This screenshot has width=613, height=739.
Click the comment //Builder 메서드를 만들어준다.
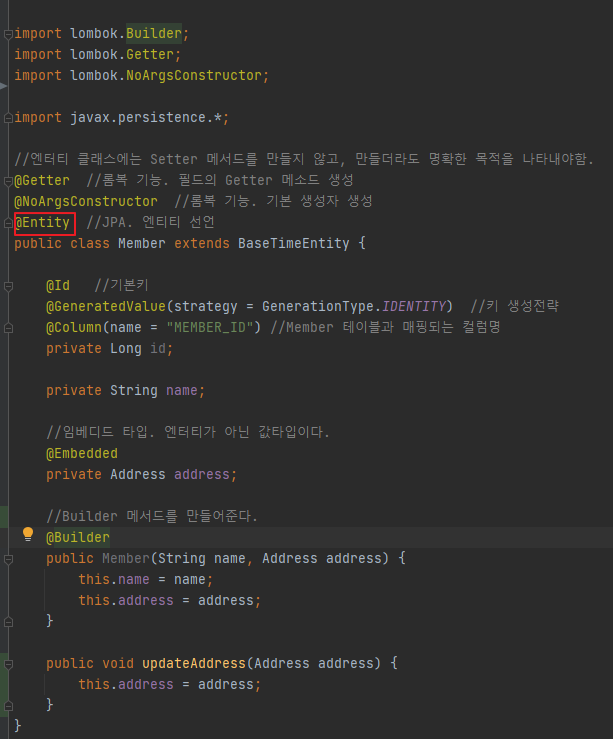coord(152,516)
